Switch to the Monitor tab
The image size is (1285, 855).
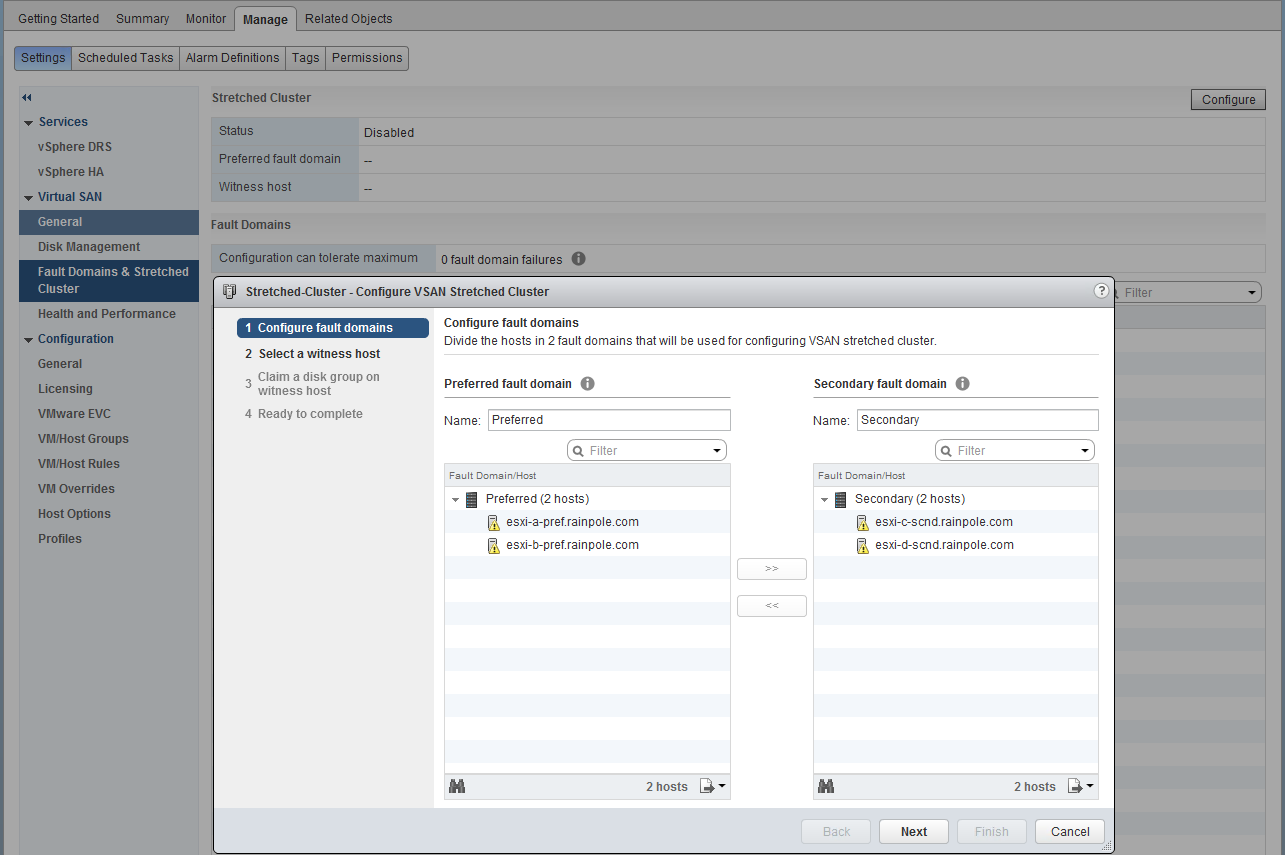tap(206, 19)
